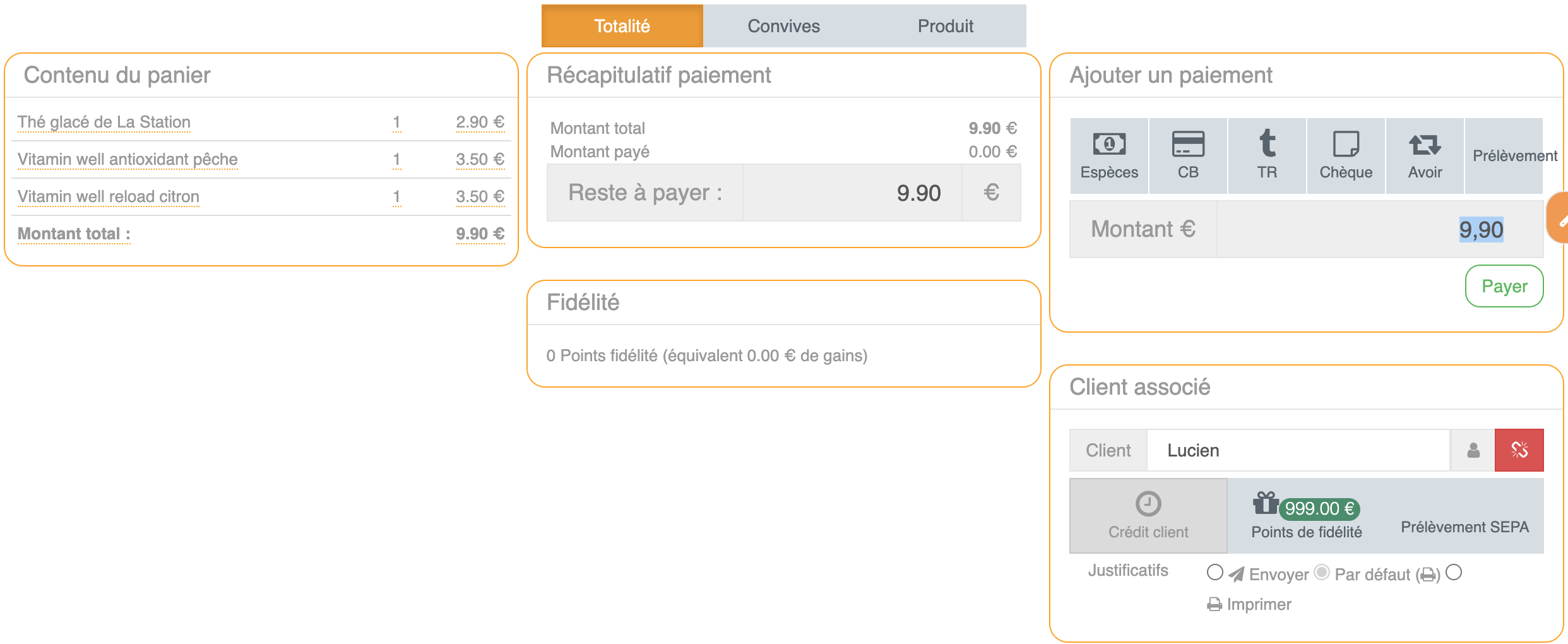Select the Par défaut radio button

point(1322,573)
